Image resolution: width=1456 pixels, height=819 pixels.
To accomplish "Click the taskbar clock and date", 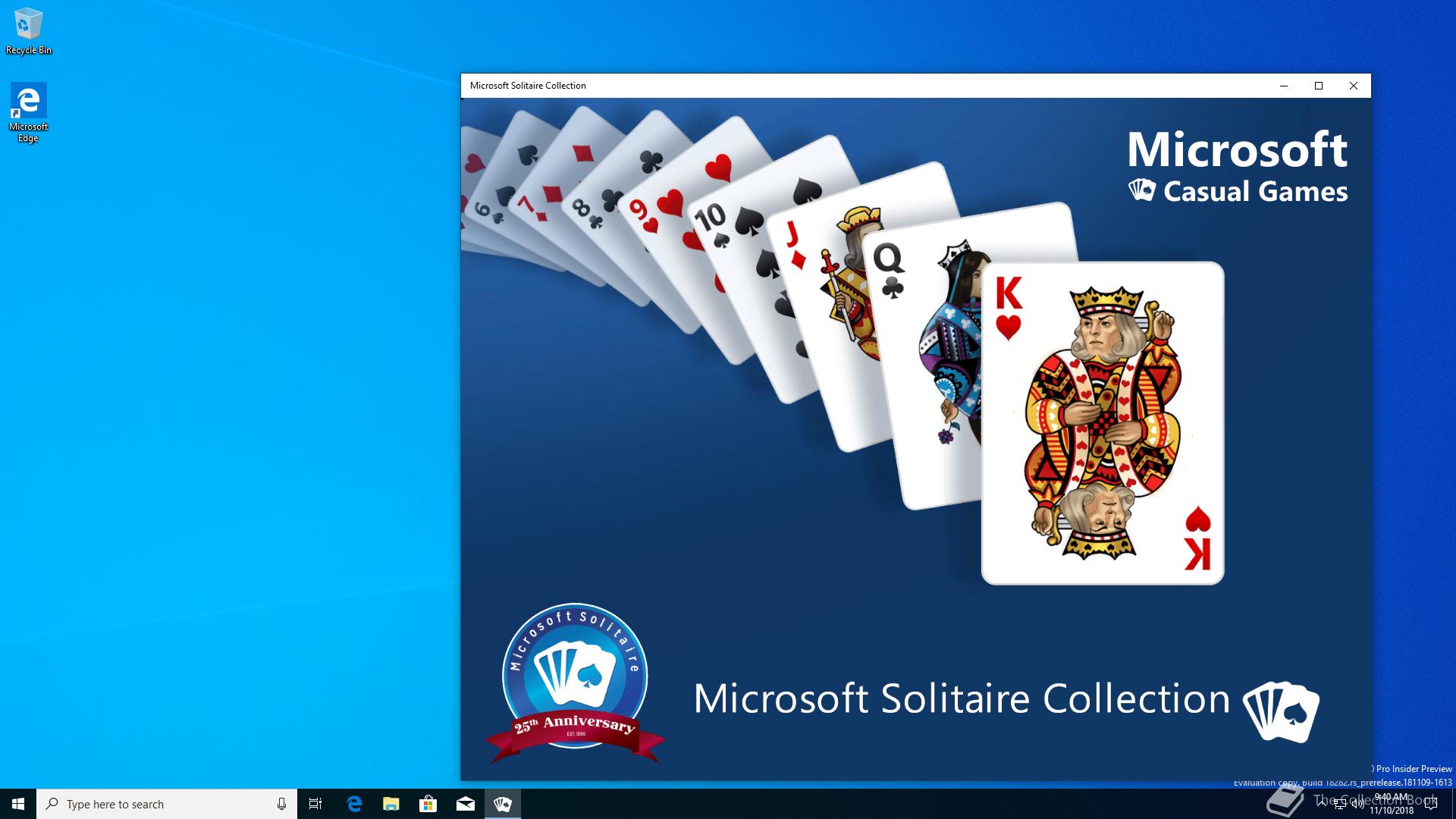I will (1392, 804).
